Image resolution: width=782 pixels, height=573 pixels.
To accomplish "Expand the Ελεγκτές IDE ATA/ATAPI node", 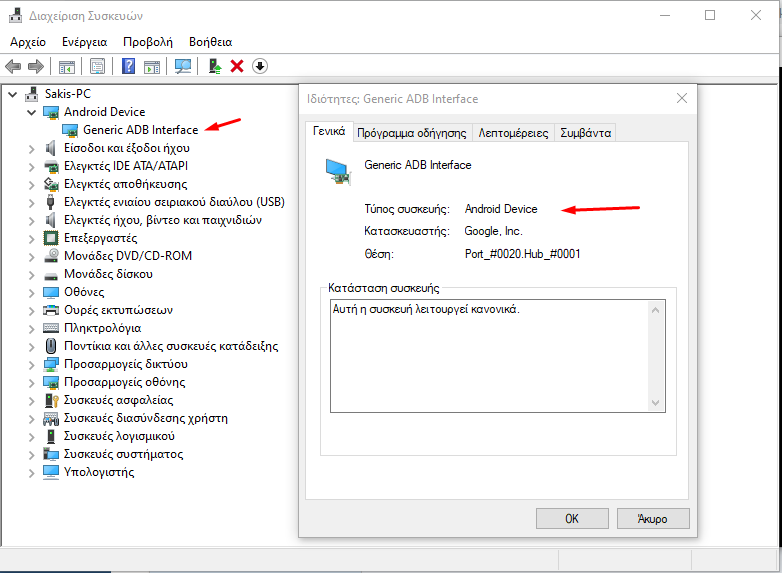I will tap(31, 166).
